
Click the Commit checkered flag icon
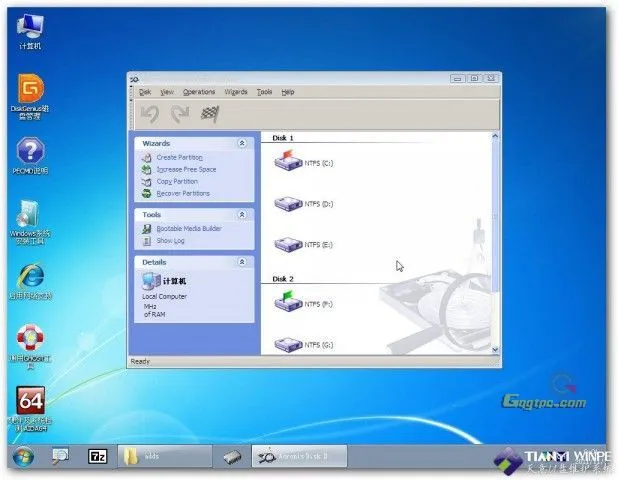tap(208, 113)
